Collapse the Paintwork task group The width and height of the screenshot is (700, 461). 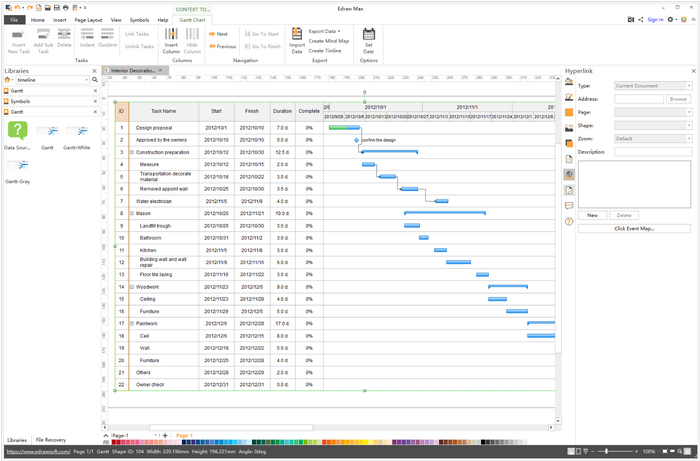click(x=132, y=324)
